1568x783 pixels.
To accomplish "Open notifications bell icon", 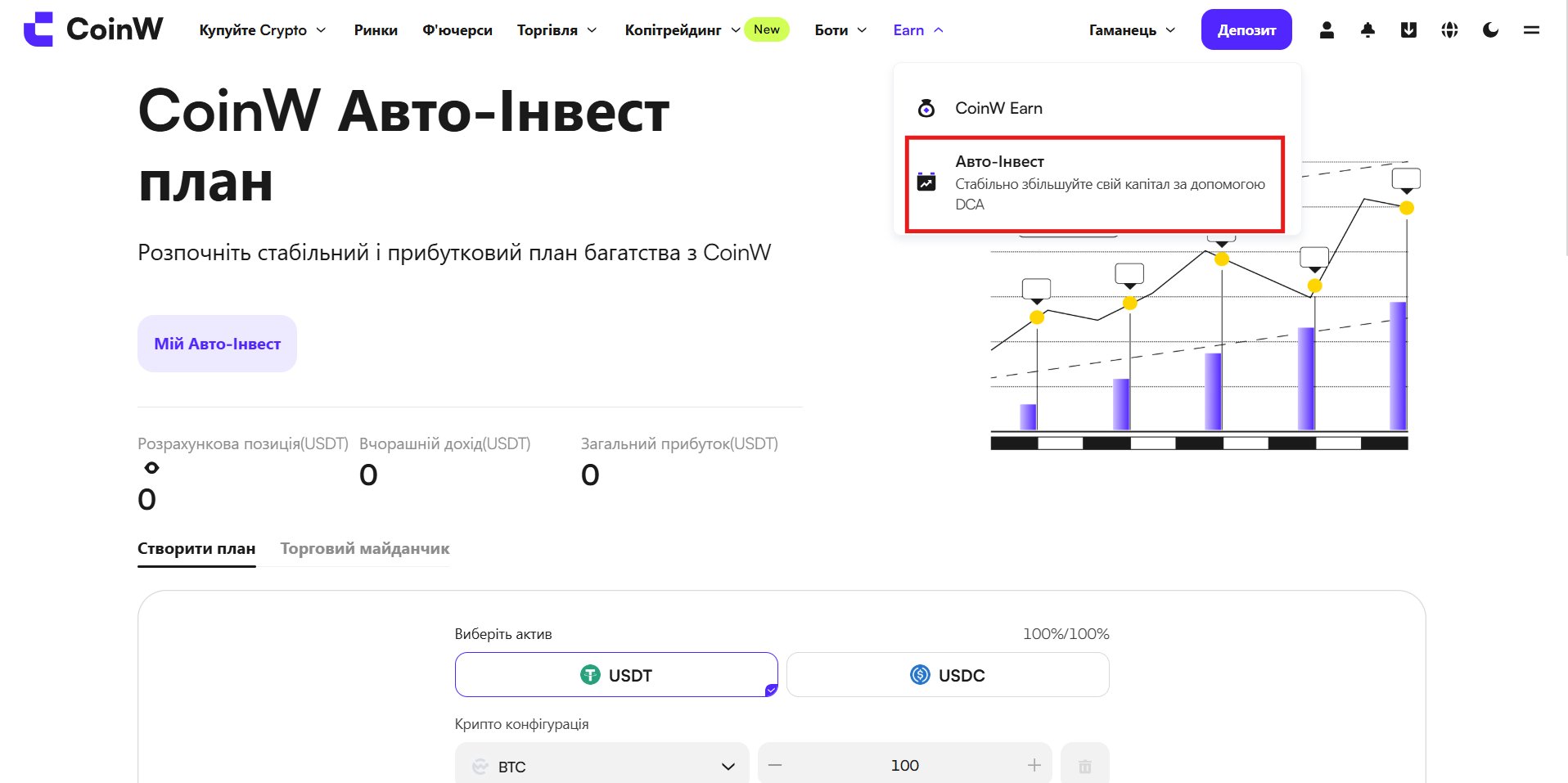I will tap(1367, 30).
